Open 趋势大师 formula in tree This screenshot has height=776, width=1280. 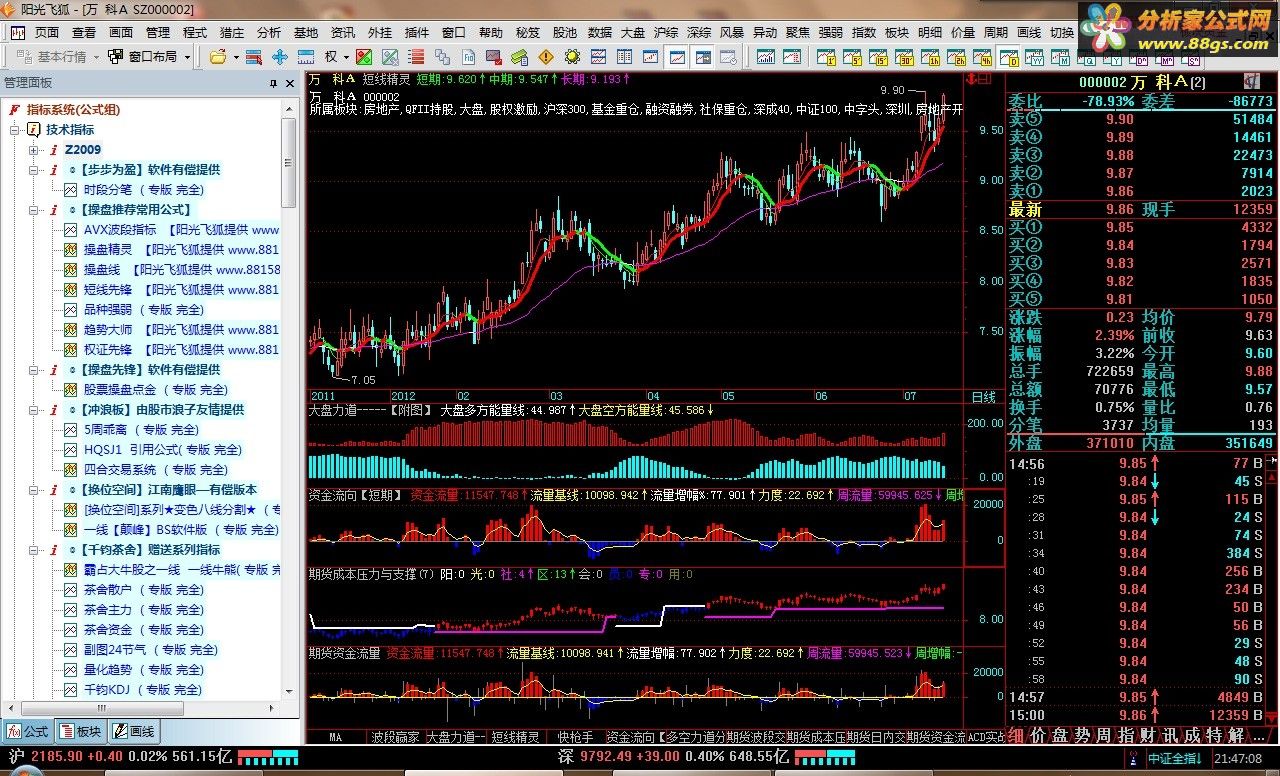pyautogui.click(x=181, y=329)
